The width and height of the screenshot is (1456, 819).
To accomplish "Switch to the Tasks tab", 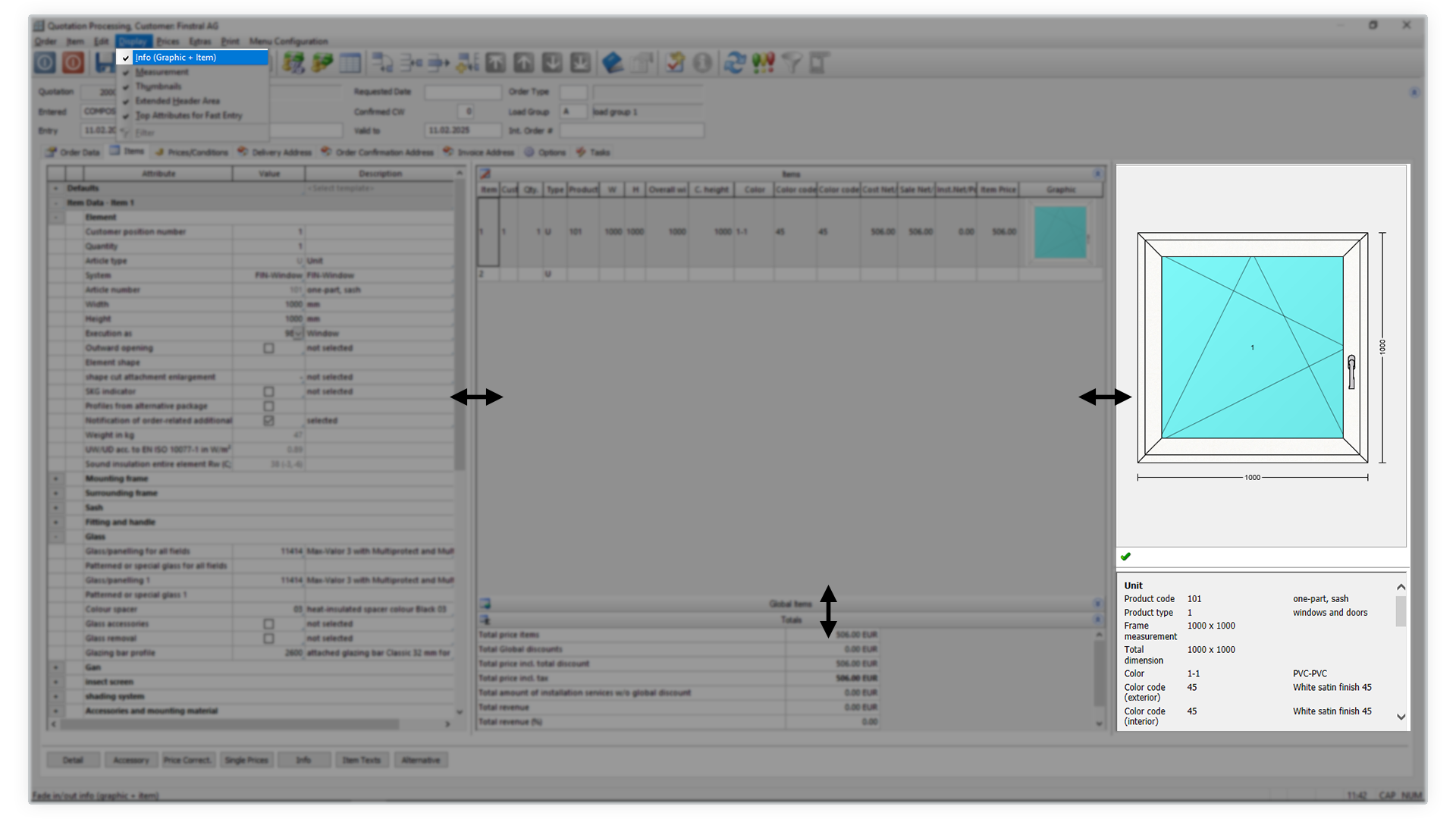I will pos(594,152).
